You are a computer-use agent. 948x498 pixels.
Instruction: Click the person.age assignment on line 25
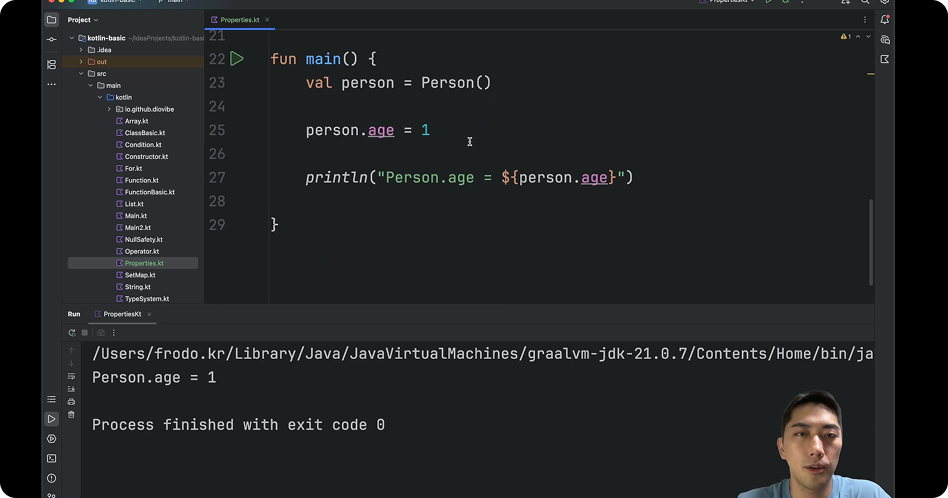coord(367,130)
